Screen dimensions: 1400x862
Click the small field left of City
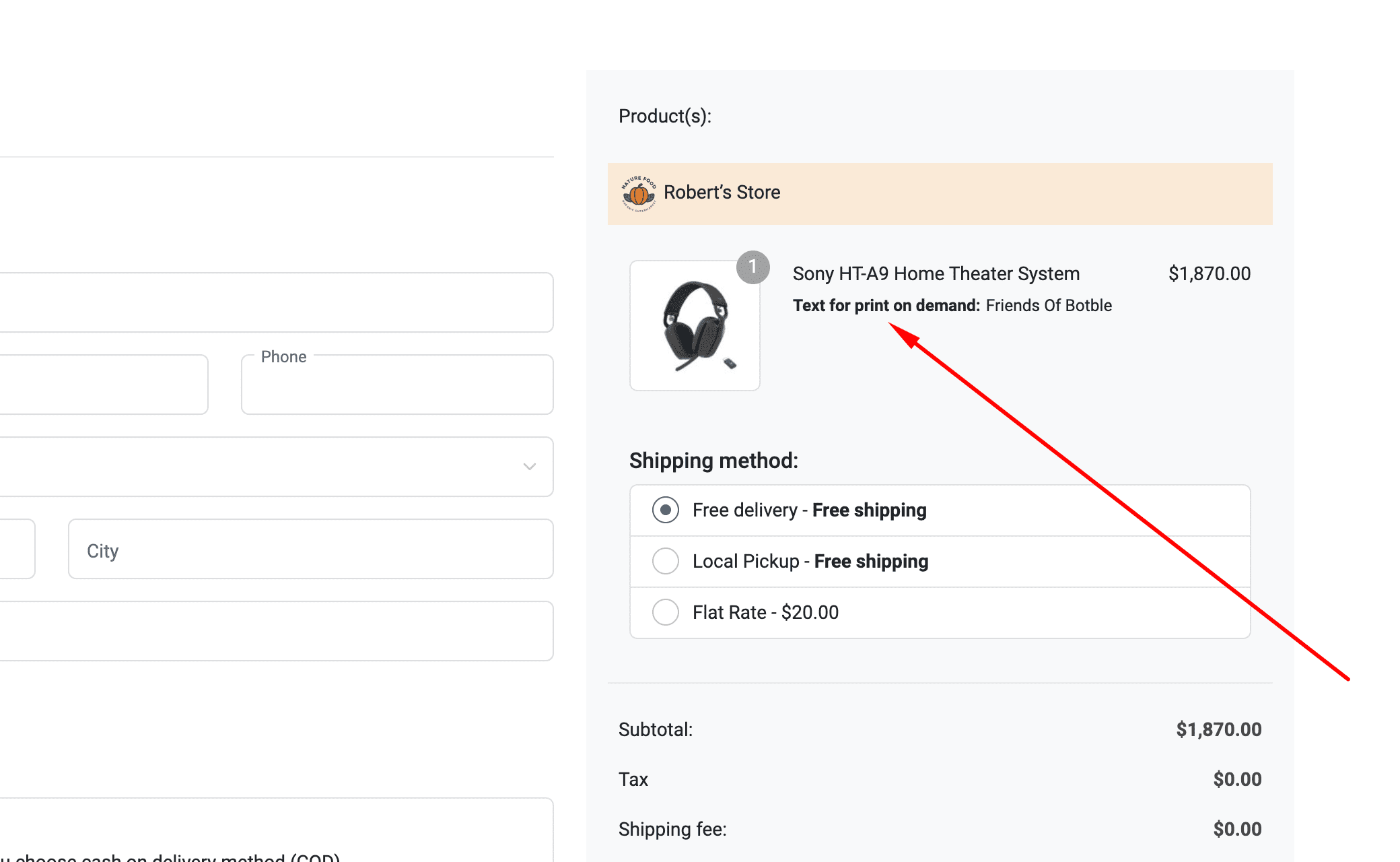coord(17,549)
